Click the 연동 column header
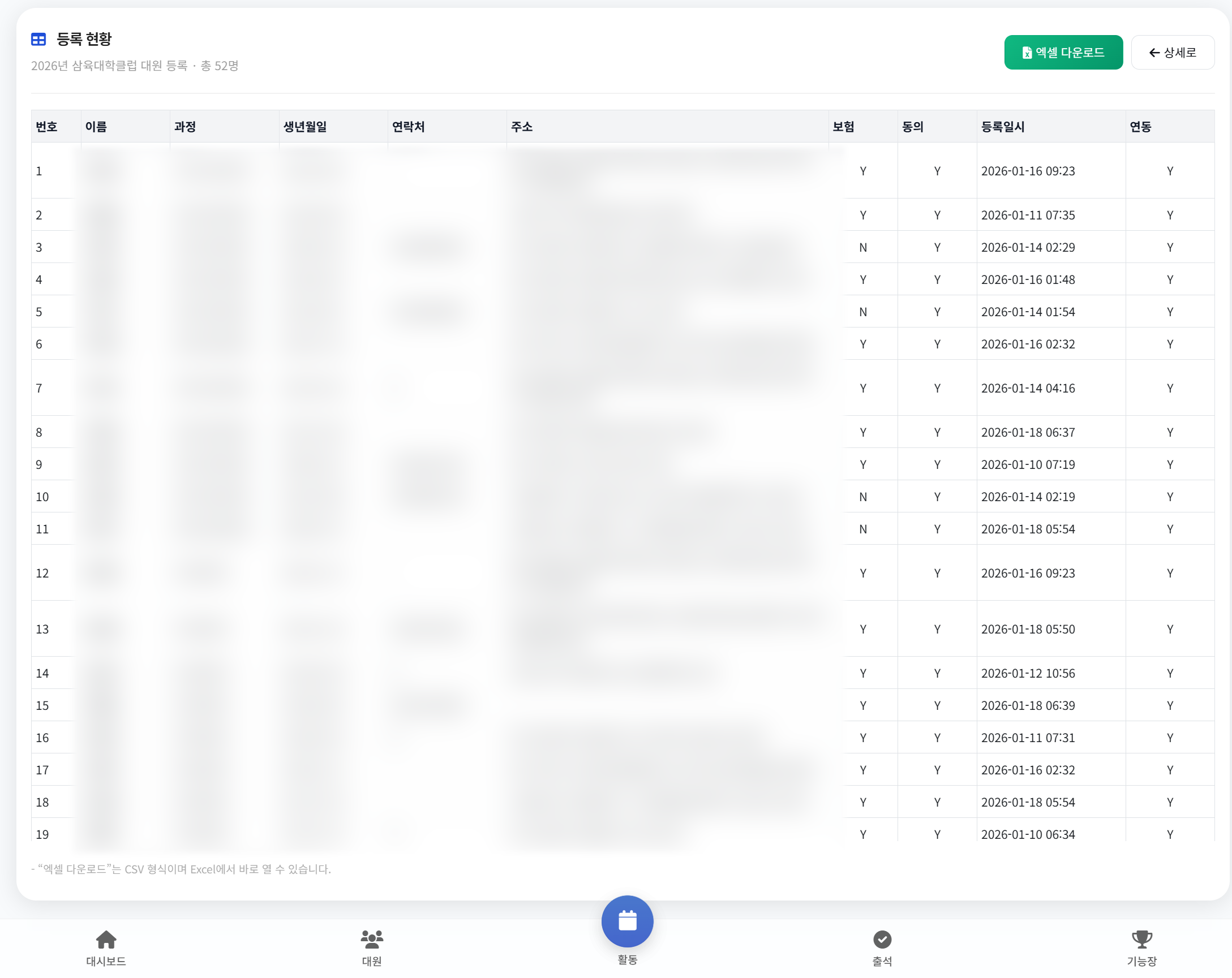The width and height of the screenshot is (1232, 978). 1140,127
